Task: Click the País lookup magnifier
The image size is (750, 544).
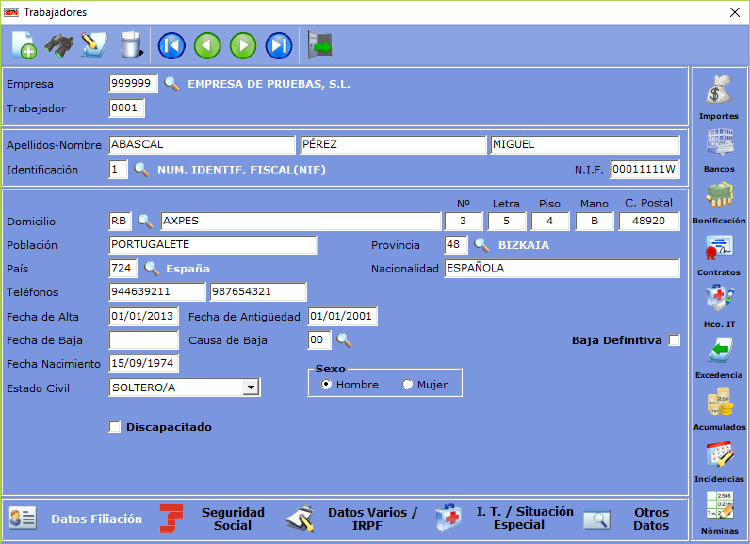Action: tap(152, 268)
